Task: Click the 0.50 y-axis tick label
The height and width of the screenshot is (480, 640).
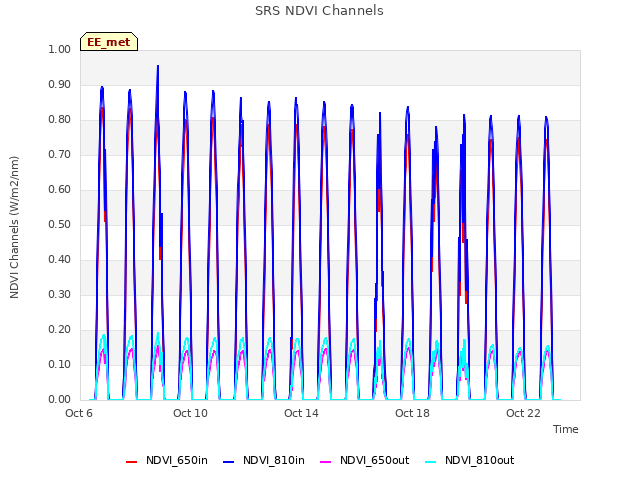Action: 60,224
